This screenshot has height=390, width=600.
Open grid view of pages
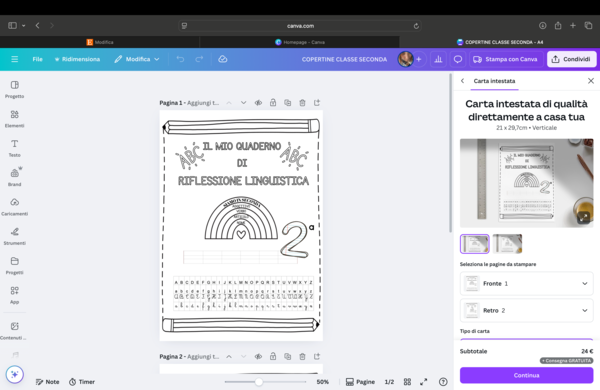(407, 382)
